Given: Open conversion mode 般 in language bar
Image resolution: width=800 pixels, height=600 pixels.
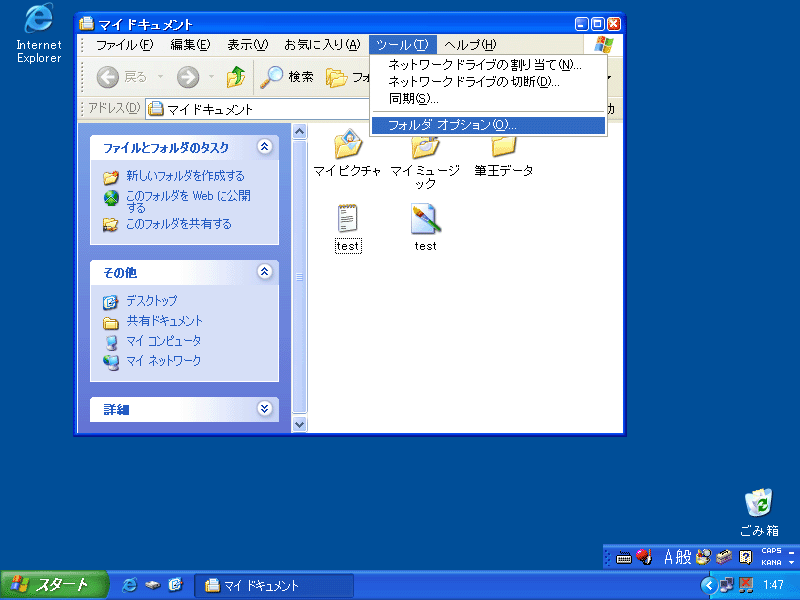Looking at the screenshot, I should [x=683, y=557].
